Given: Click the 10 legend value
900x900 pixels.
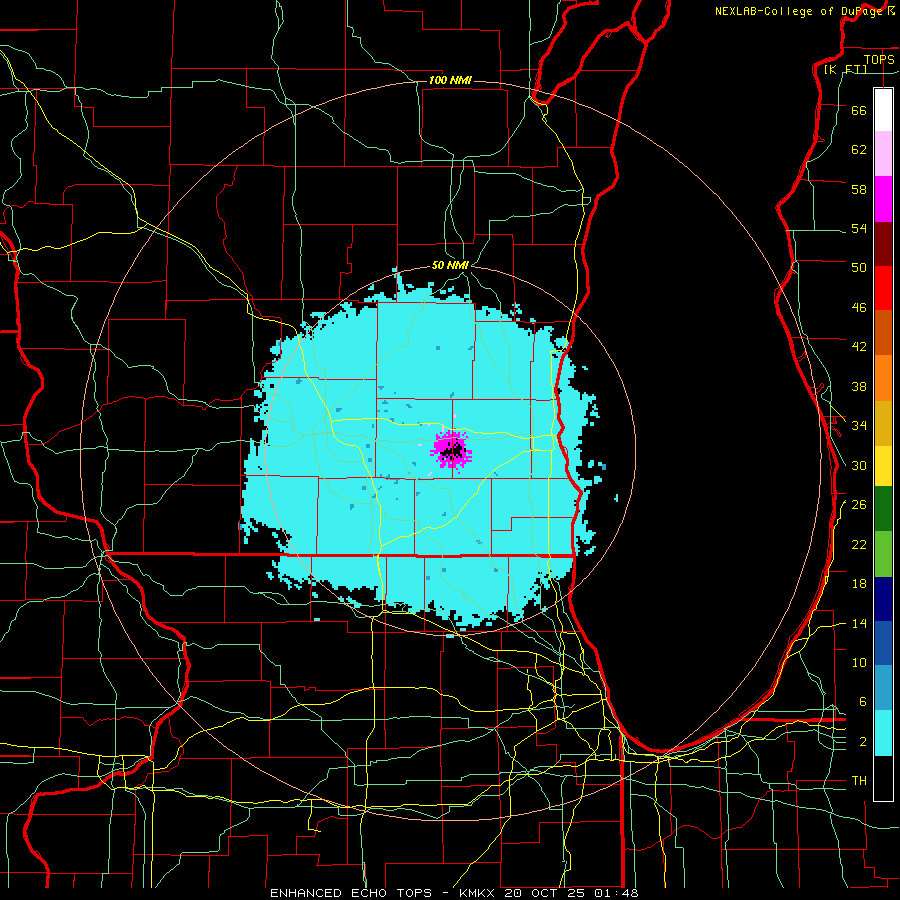Looking at the screenshot, I should pos(859,662).
